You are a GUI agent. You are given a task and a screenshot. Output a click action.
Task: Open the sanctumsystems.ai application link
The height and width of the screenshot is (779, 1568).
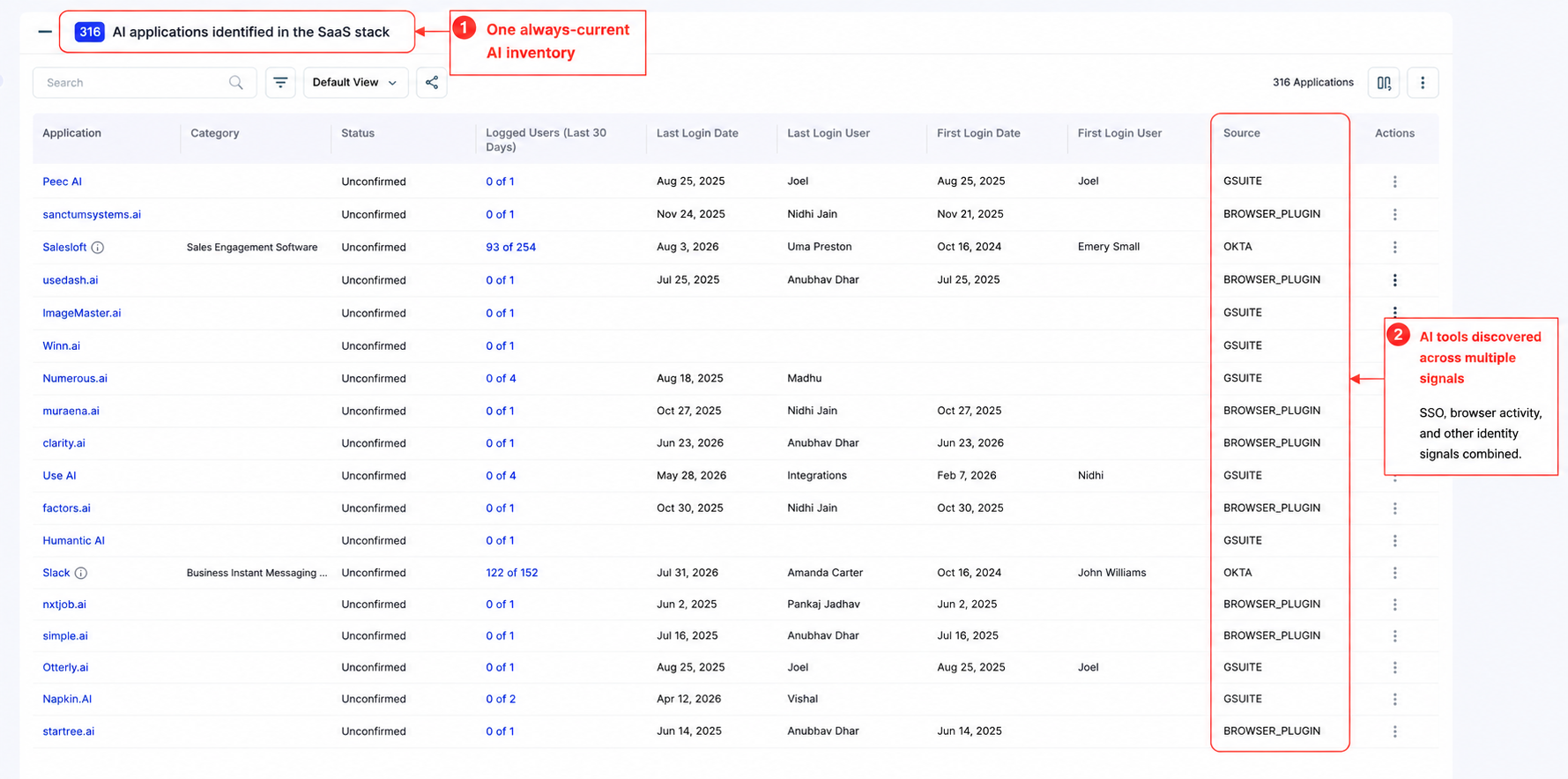click(92, 214)
